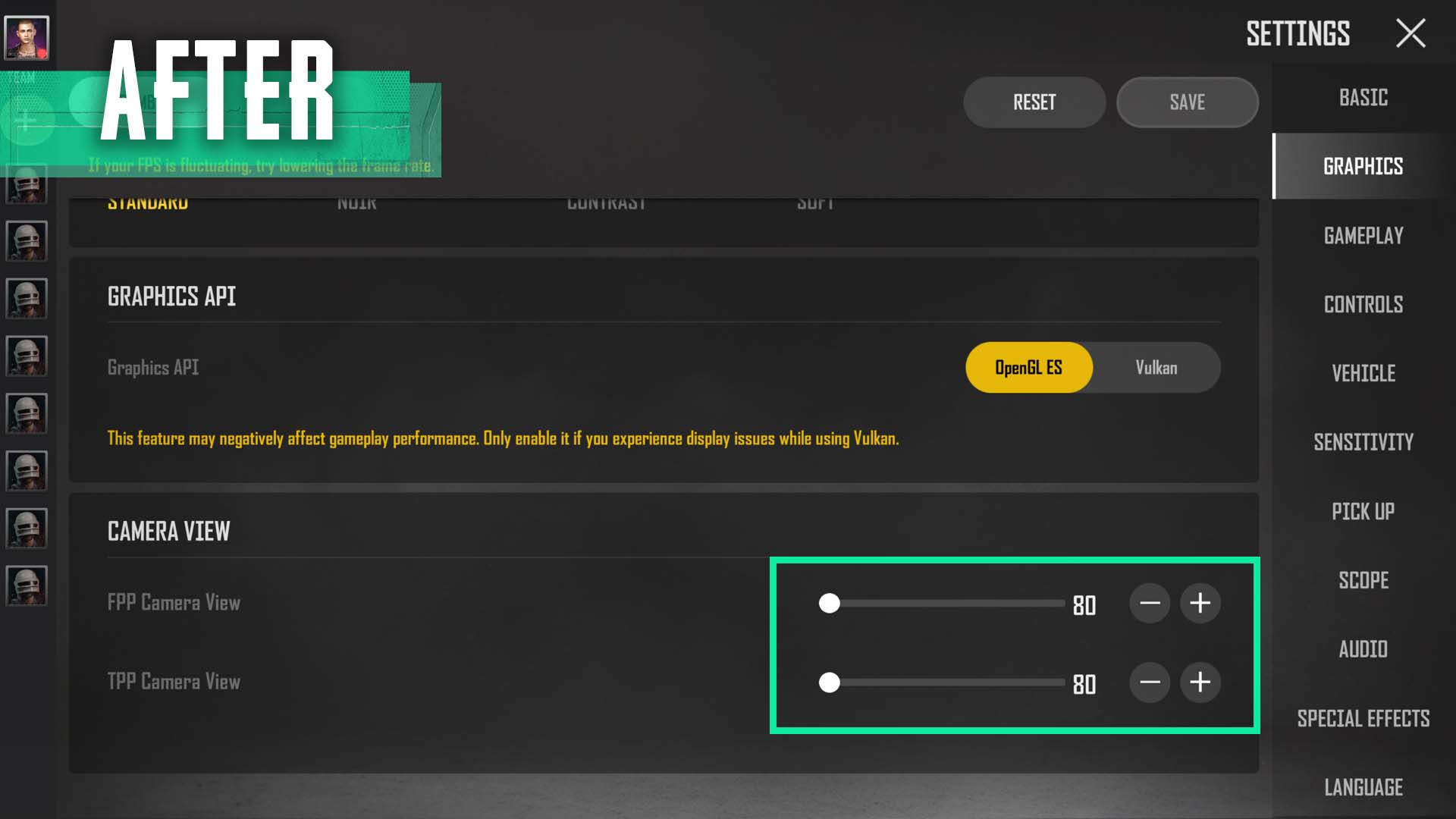Click the CONTROLS sidebar item
Viewport: 1456px width, 819px height.
pyautogui.click(x=1364, y=304)
